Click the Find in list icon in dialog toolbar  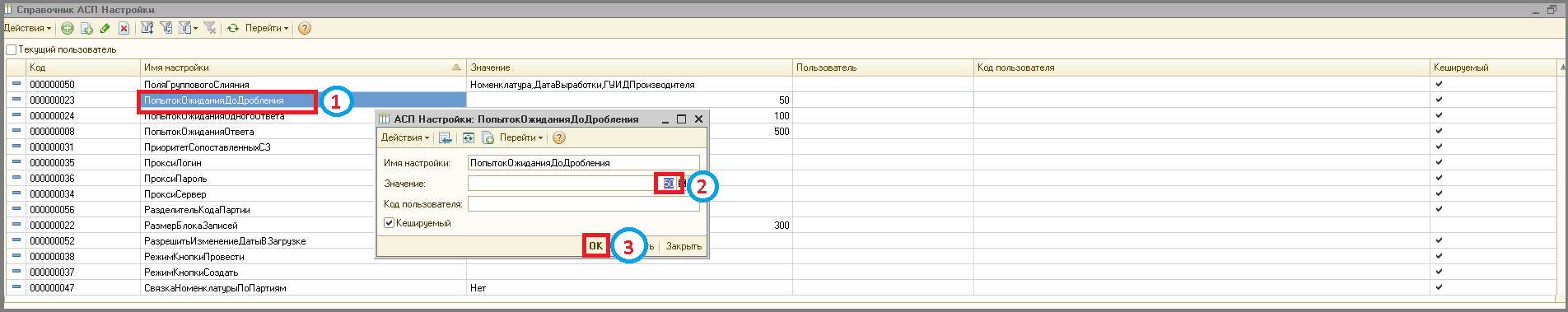(446, 137)
